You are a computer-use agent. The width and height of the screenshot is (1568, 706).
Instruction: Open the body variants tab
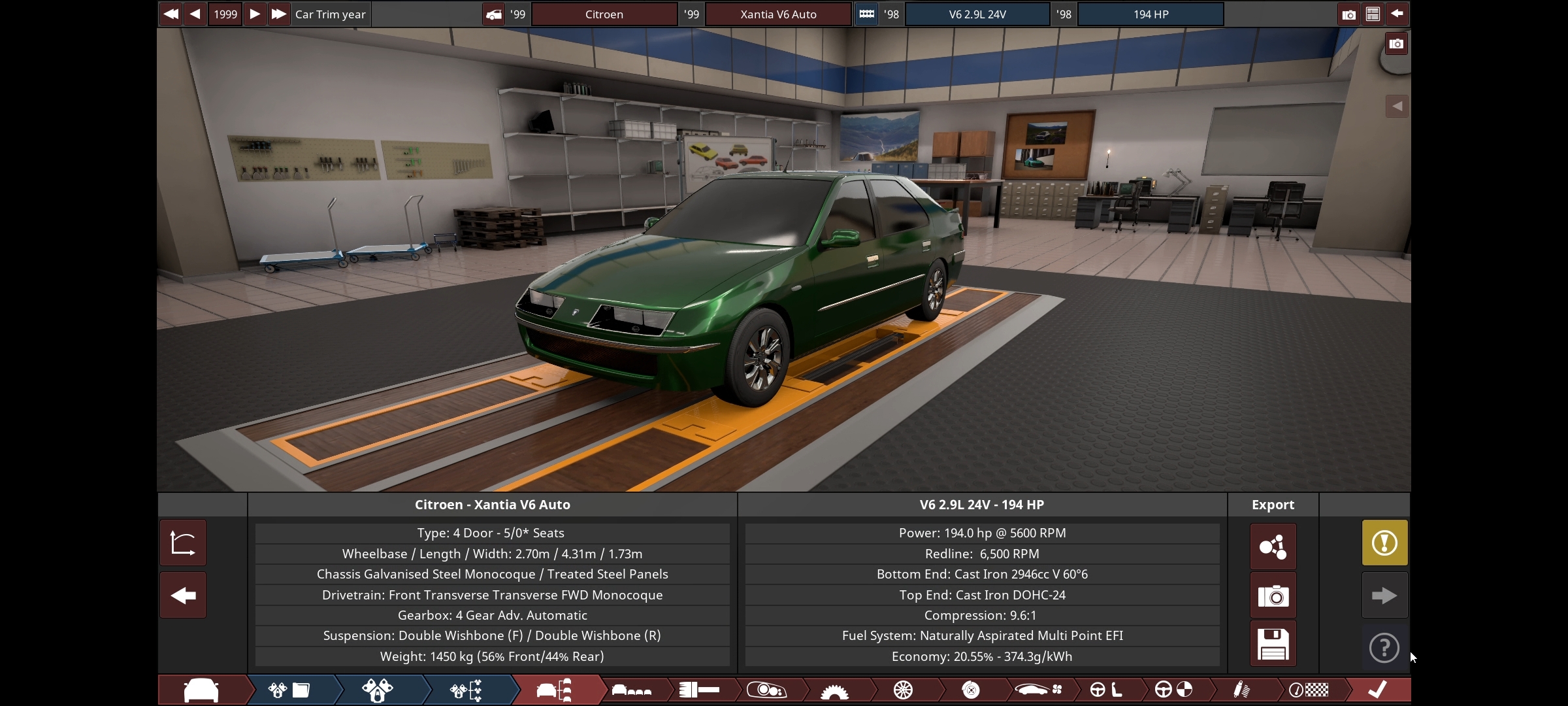pyautogui.click(x=632, y=690)
